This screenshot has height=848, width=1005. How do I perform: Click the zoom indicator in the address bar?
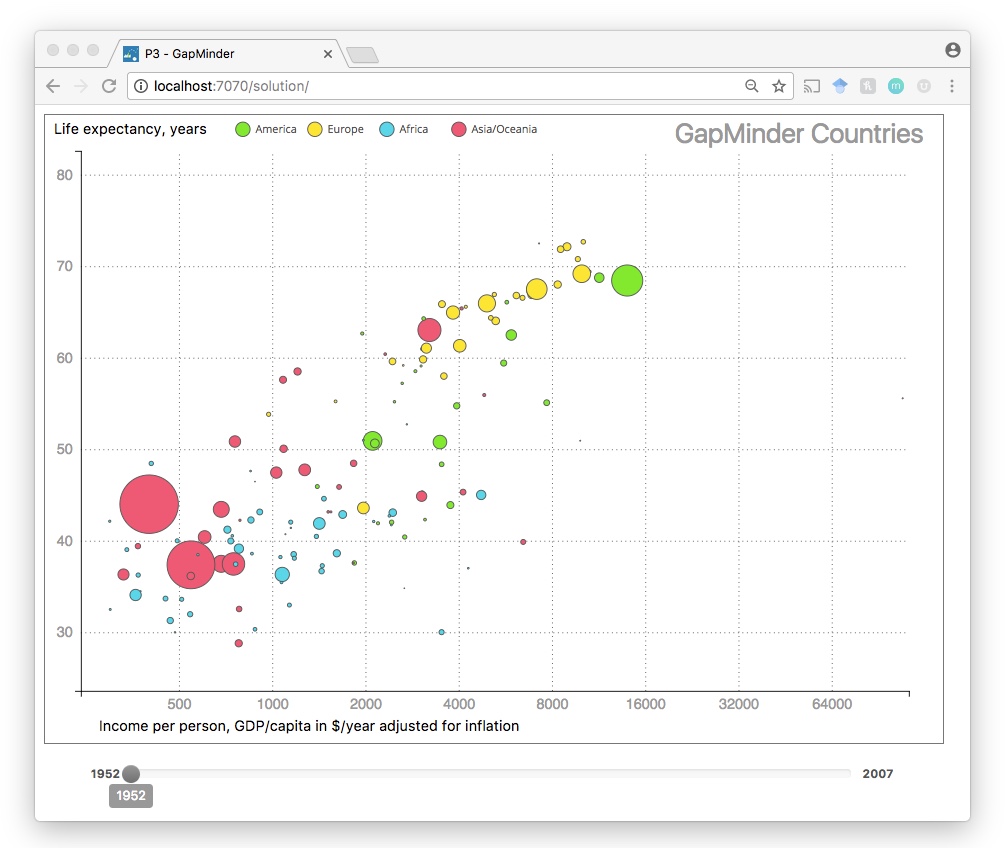[x=752, y=87]
